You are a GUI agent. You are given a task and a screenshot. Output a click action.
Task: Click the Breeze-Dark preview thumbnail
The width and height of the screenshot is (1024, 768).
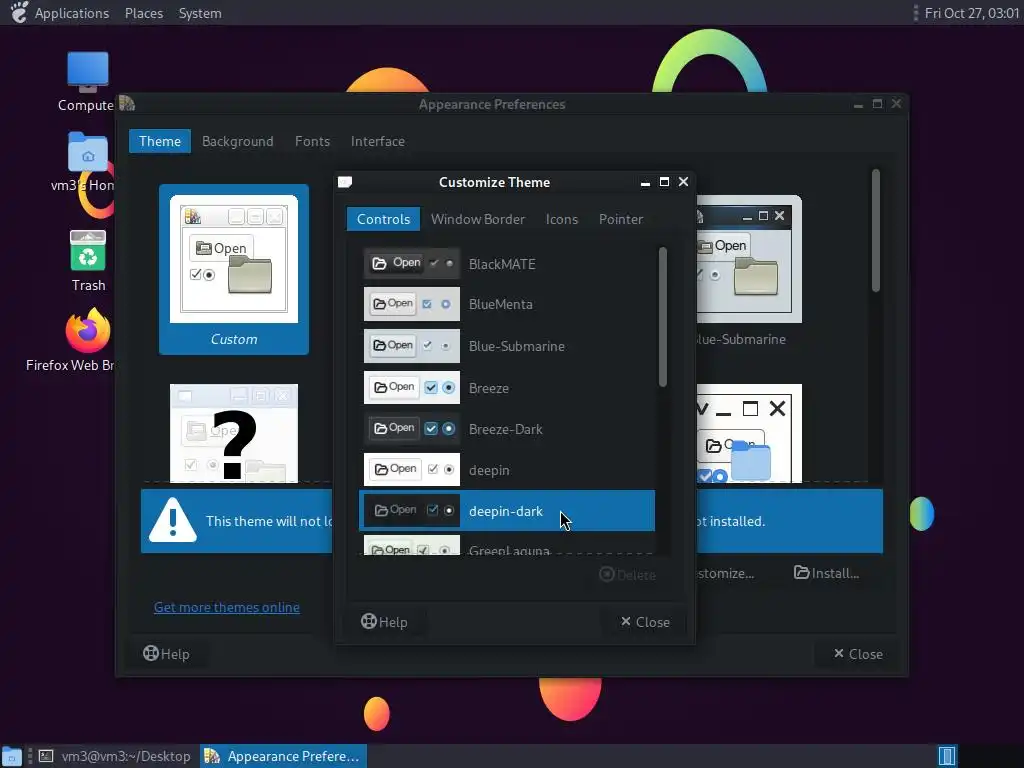click(411, 428)
